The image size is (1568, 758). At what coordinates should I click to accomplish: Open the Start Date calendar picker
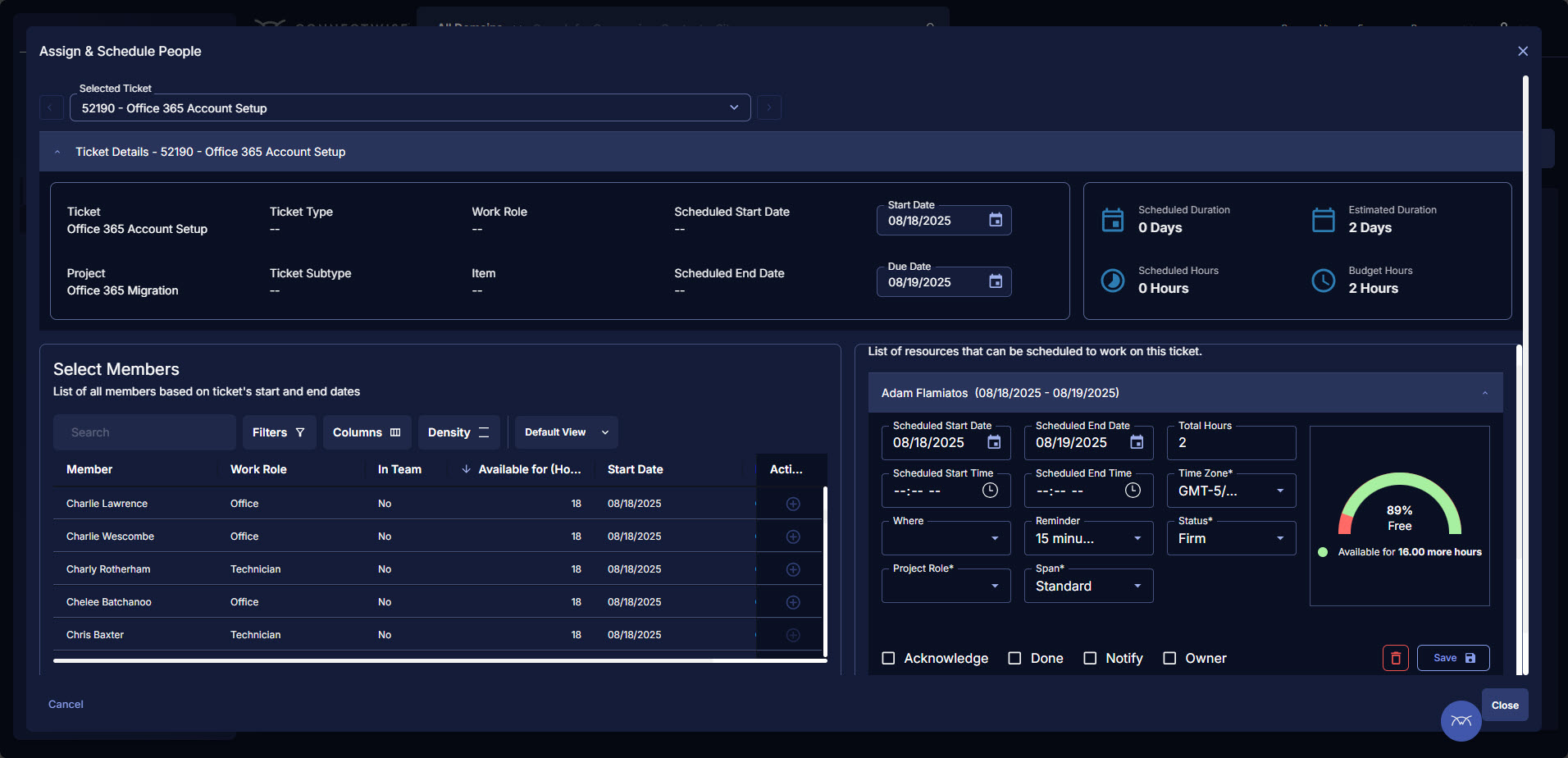995,220
